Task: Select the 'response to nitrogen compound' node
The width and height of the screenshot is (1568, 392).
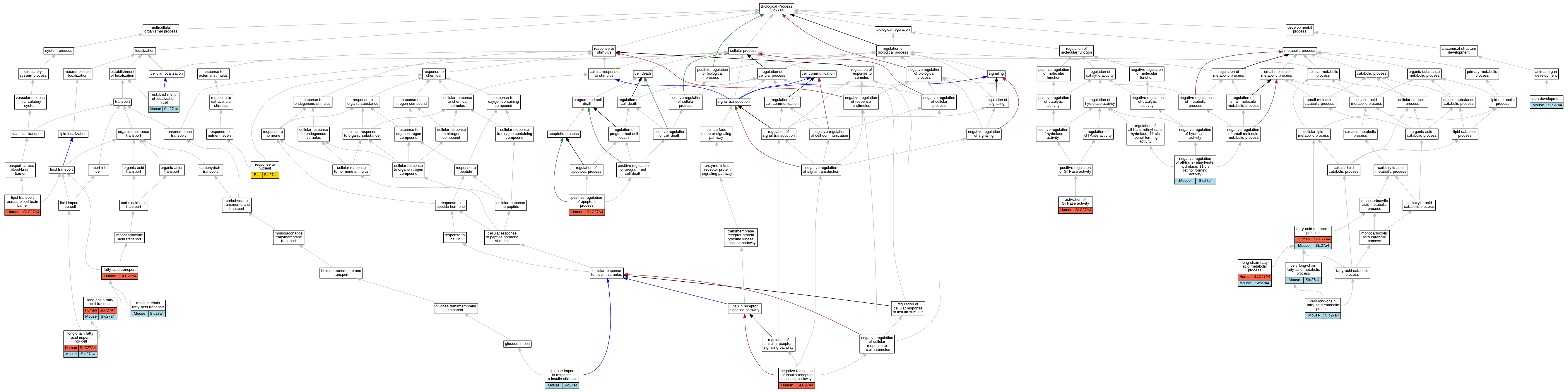Action: [x=410, y=102]
